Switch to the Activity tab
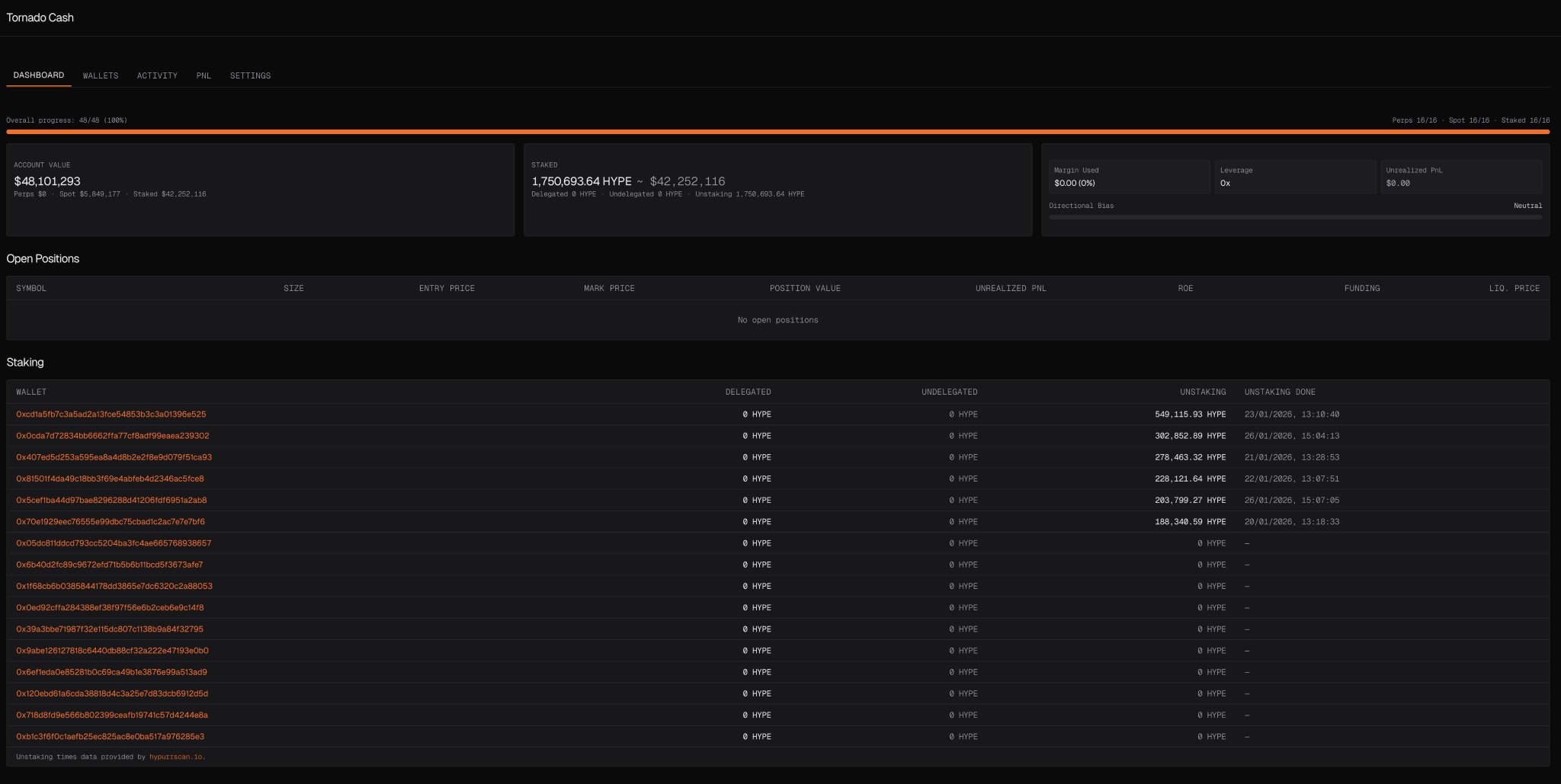The image size is (1561, 784). pyautogui.click(x=157, y=75)
